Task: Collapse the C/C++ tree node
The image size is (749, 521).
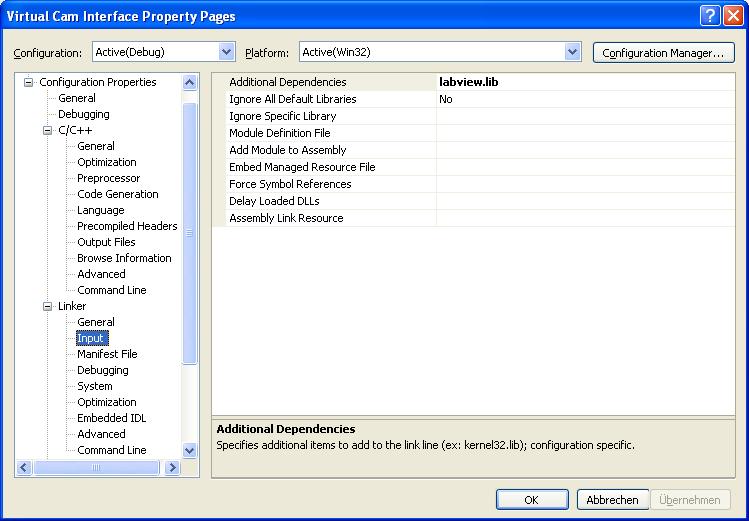Action: click(x=47, y=130)
